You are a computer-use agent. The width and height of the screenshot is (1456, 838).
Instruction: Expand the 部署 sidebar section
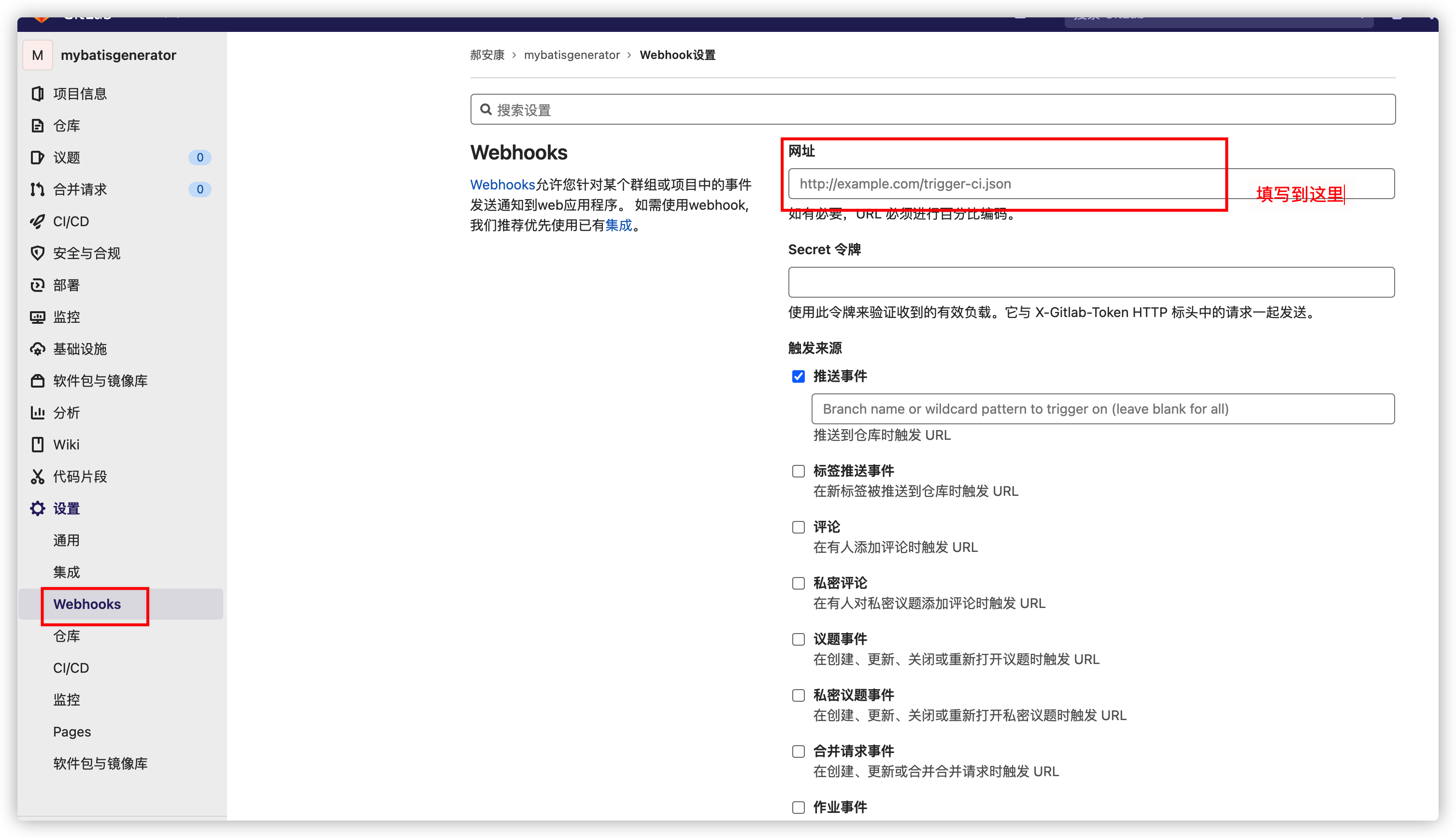coord(66,286)
